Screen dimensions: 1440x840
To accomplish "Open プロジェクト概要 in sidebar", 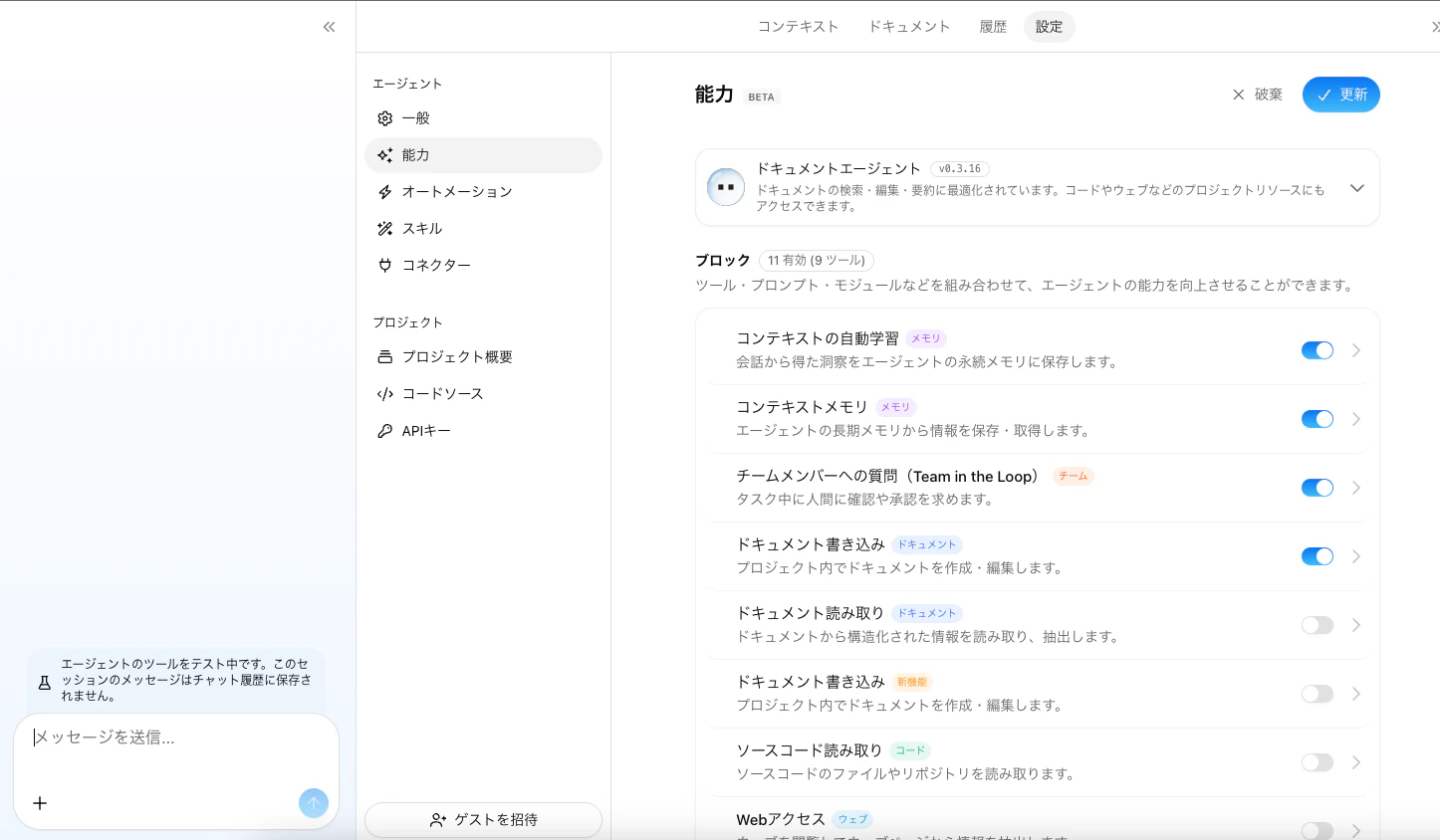I will click(483, 357).
